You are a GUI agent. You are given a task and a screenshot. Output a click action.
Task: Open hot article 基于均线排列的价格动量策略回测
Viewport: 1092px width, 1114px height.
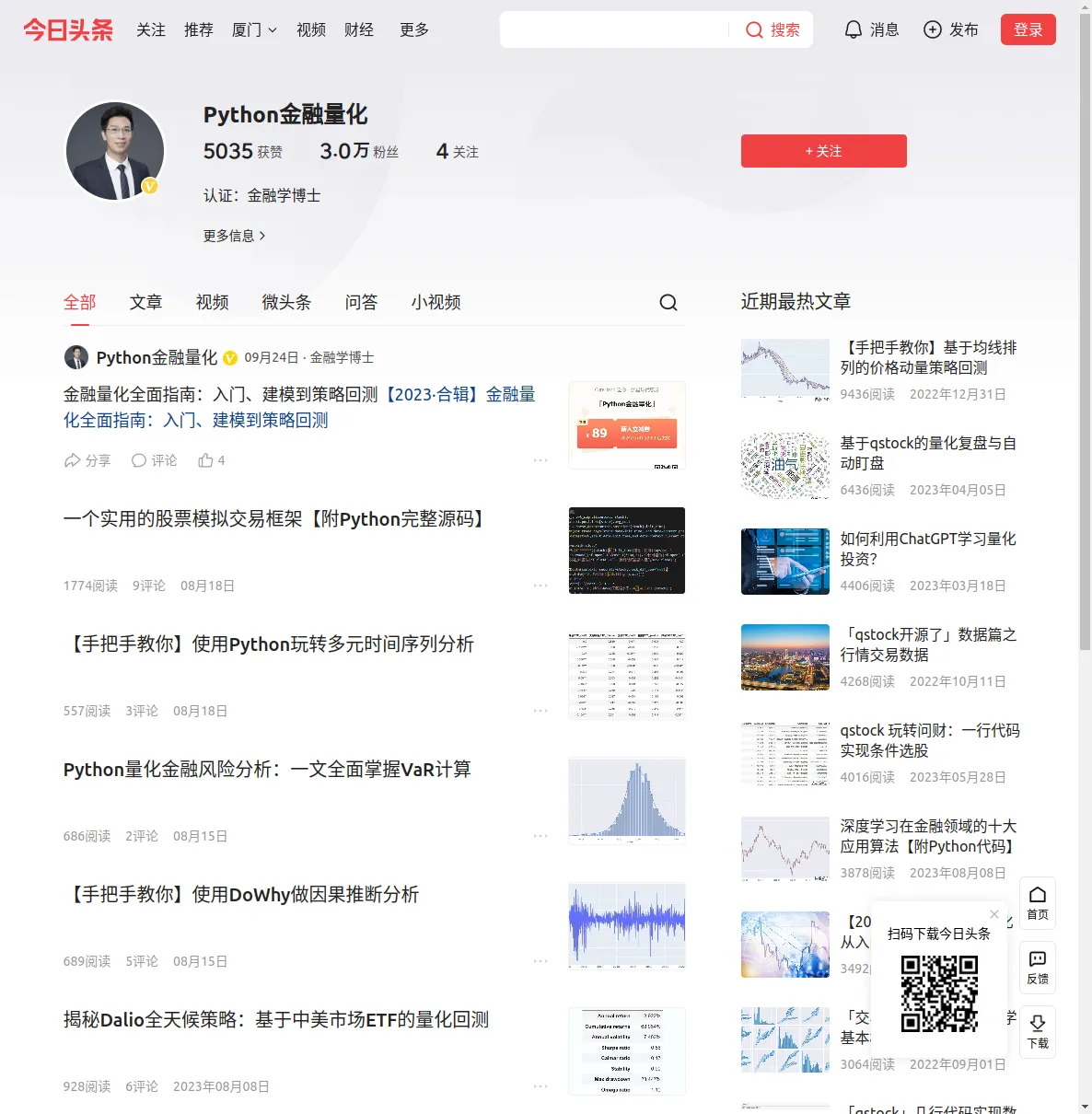pyautogui.click(x=929, y=357)
